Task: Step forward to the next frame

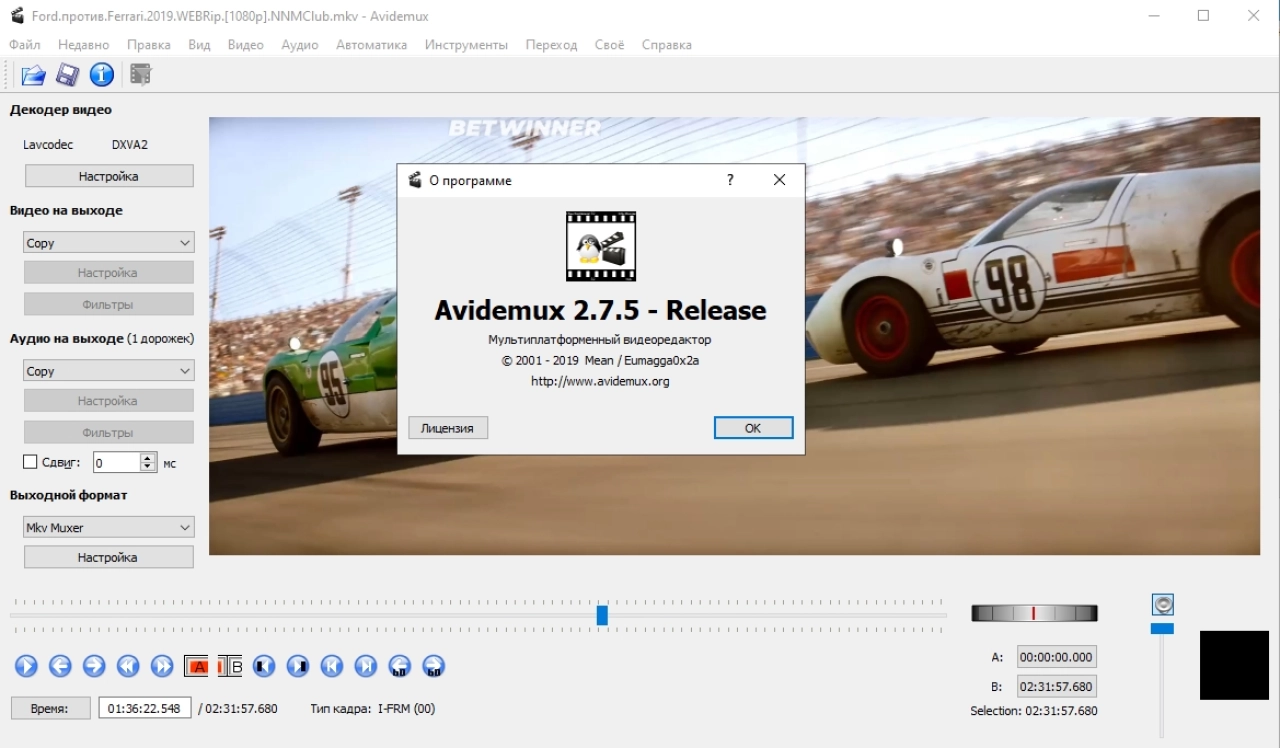Action: pos(94,666)
